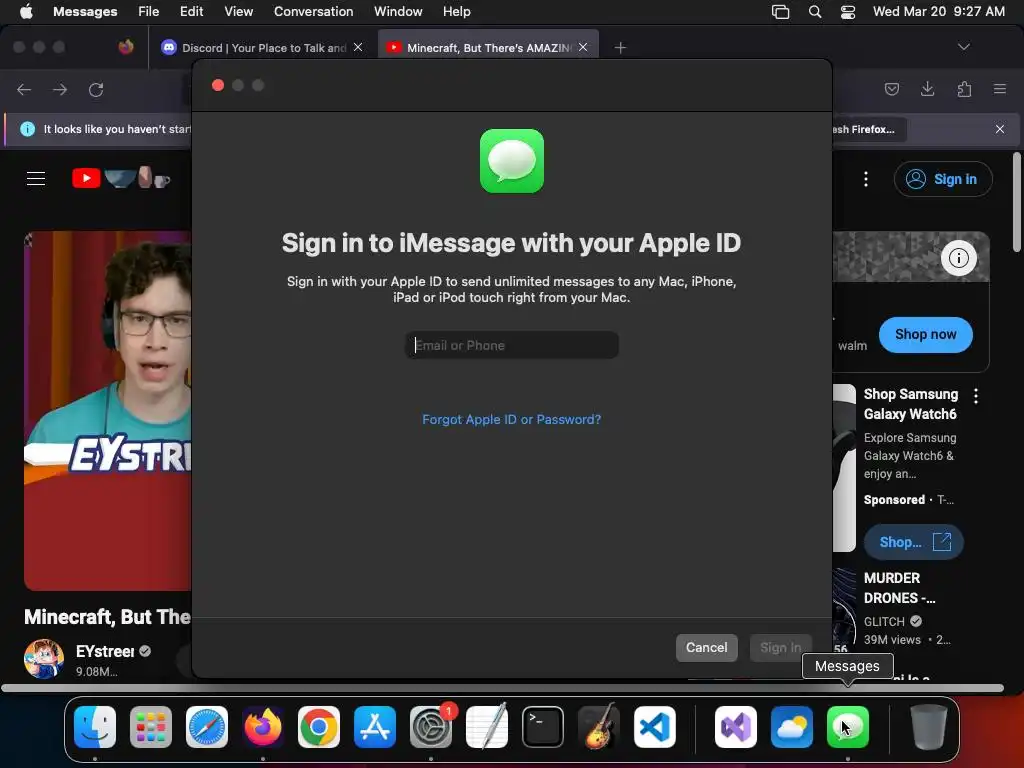Open the View menu
Image resolution: width=1024 pixels, height=768 pixels.
point(238,12)
